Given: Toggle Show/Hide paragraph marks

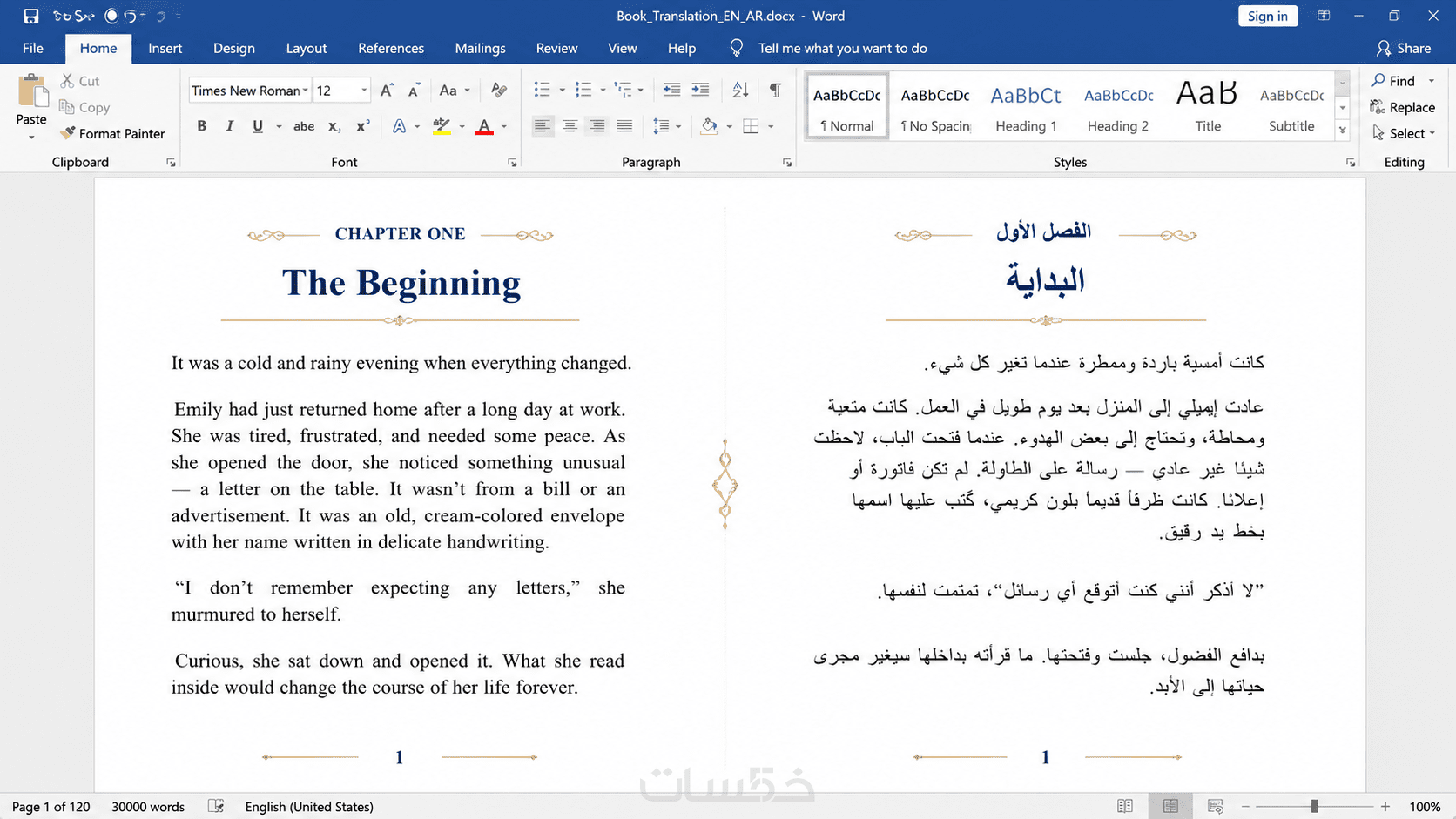Looking at the screenshot, I should (x=775, y=90).
